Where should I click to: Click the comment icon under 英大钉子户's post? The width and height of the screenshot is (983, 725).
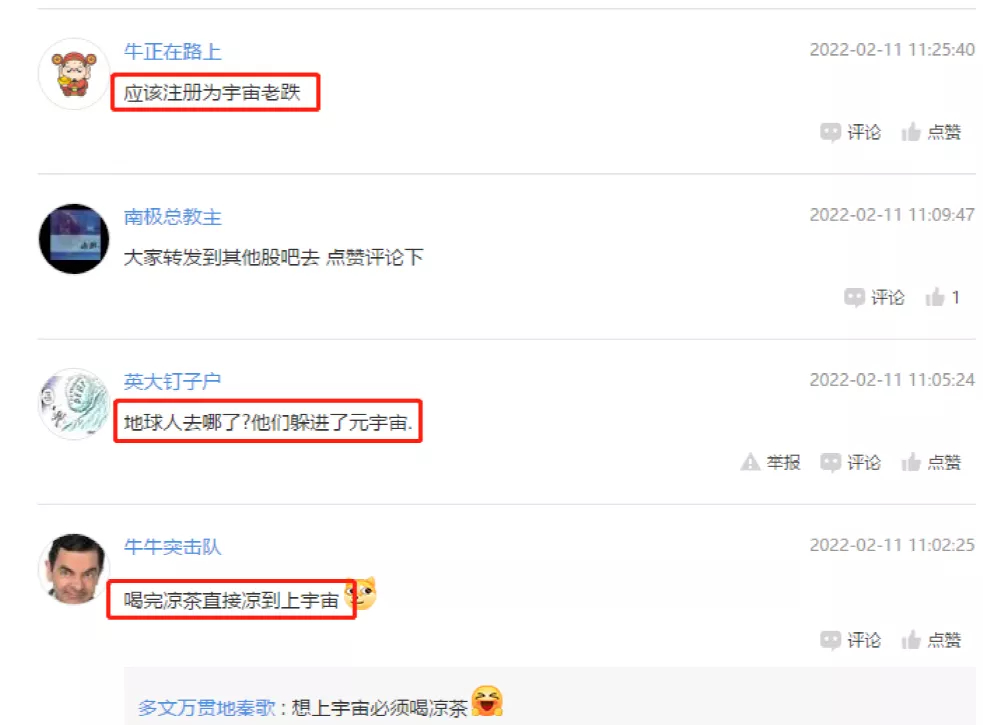pyautogui.click(x=850, y=462)
